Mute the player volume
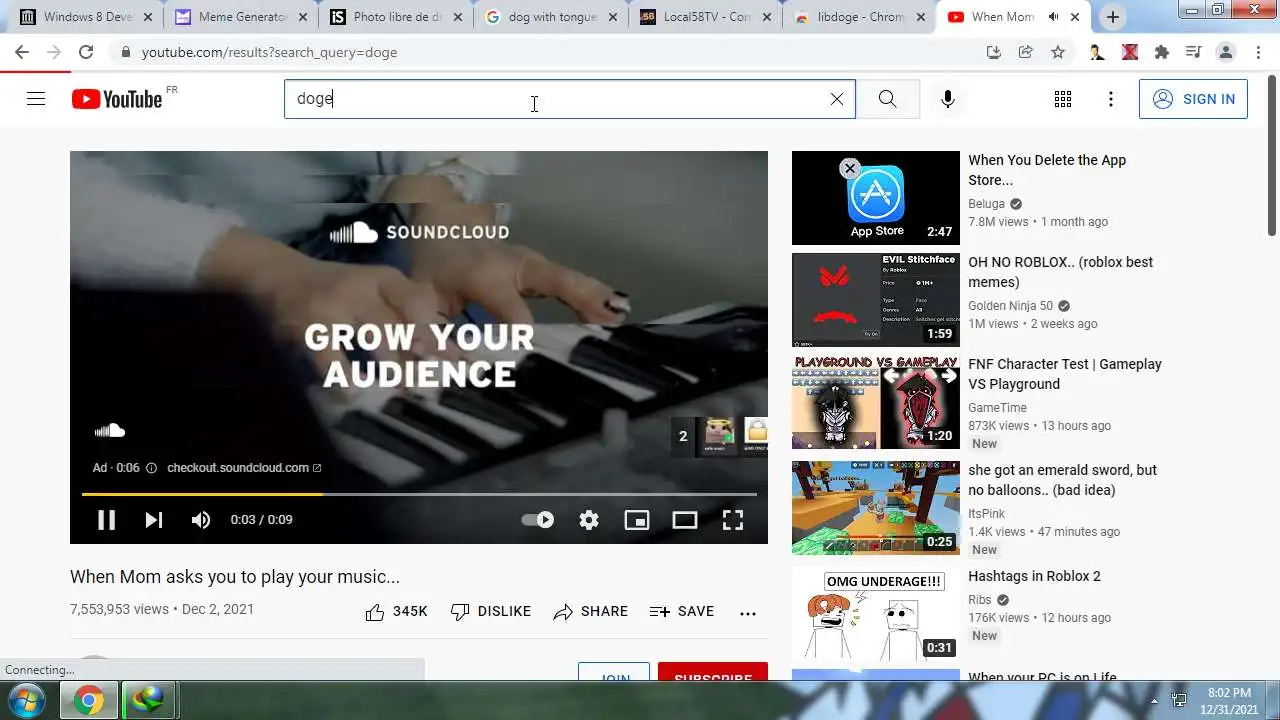1280x720 pixels. point(201,520)
